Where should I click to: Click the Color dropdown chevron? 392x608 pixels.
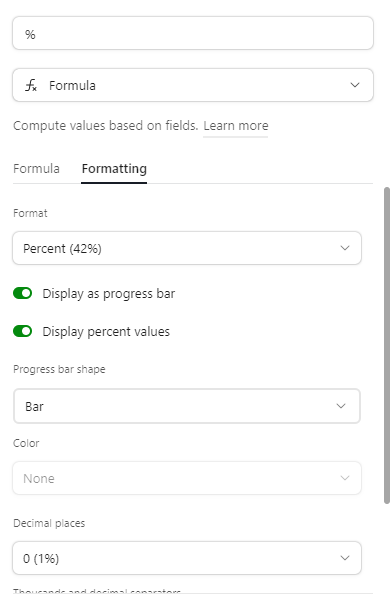pyautogui.click(x=345, y=478)
